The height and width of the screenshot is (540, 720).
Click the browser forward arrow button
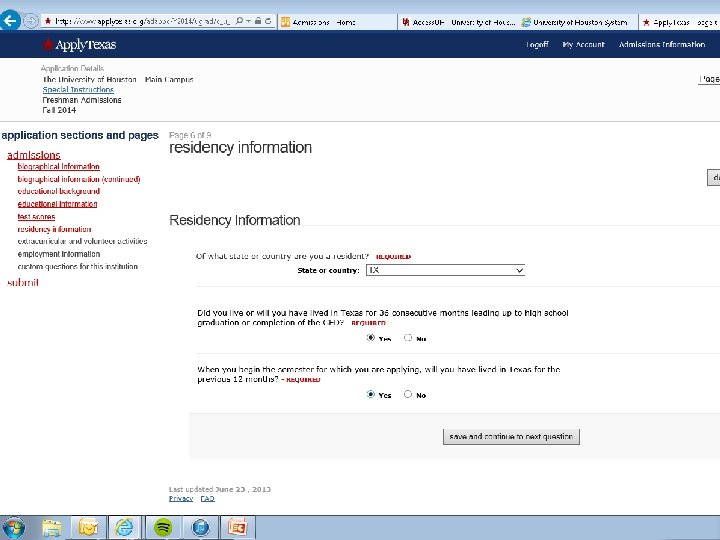tap(30, 21)
